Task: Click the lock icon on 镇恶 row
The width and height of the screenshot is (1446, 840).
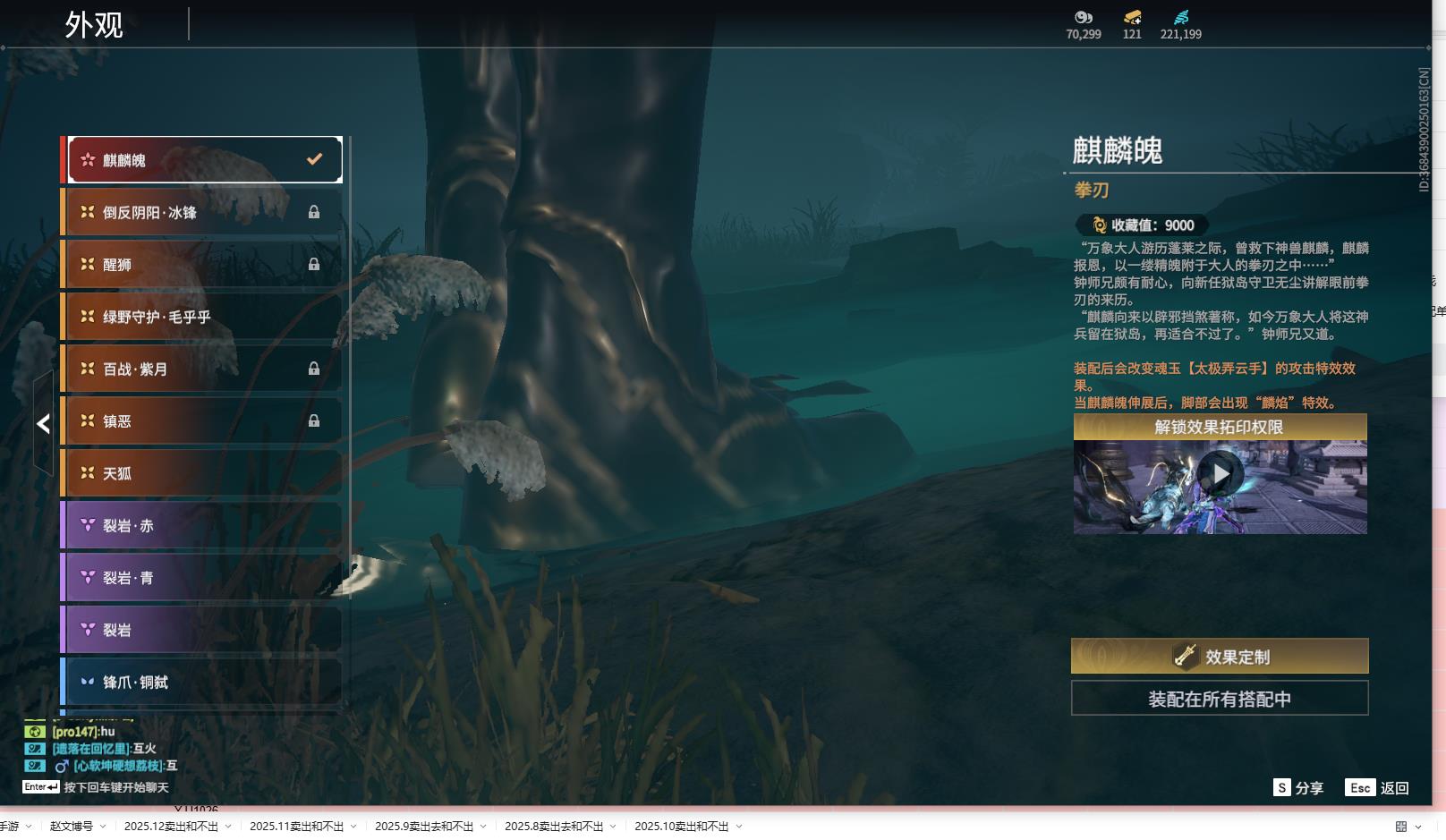Action: (x=314, y=420)
